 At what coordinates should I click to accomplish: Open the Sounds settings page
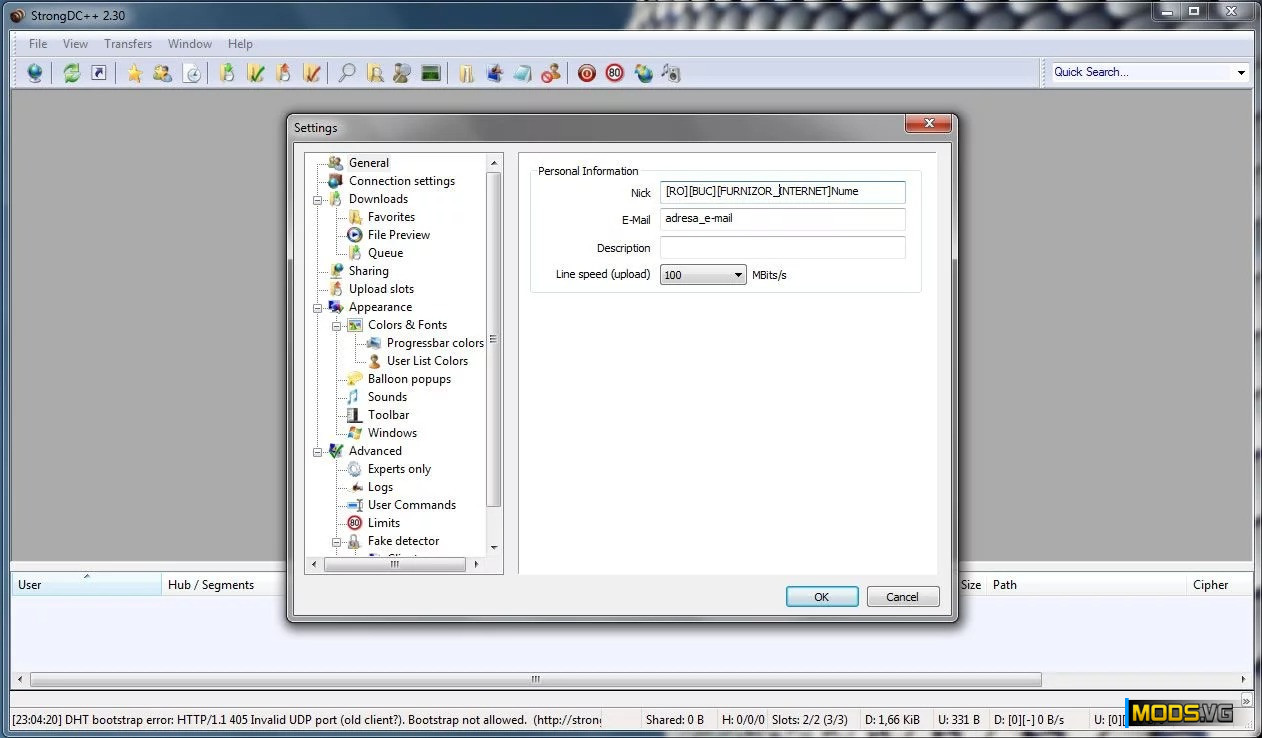387,397
